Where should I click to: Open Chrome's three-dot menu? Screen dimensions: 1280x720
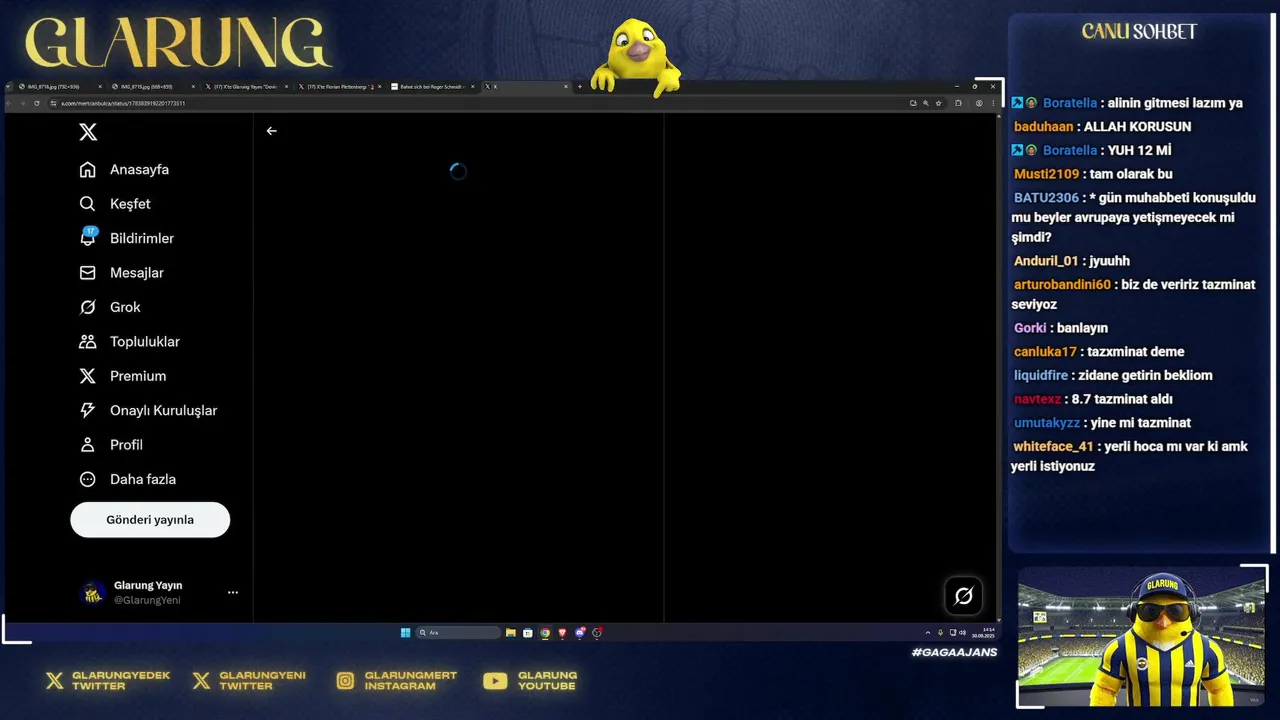pyautogui.click(x=992, y=103)
